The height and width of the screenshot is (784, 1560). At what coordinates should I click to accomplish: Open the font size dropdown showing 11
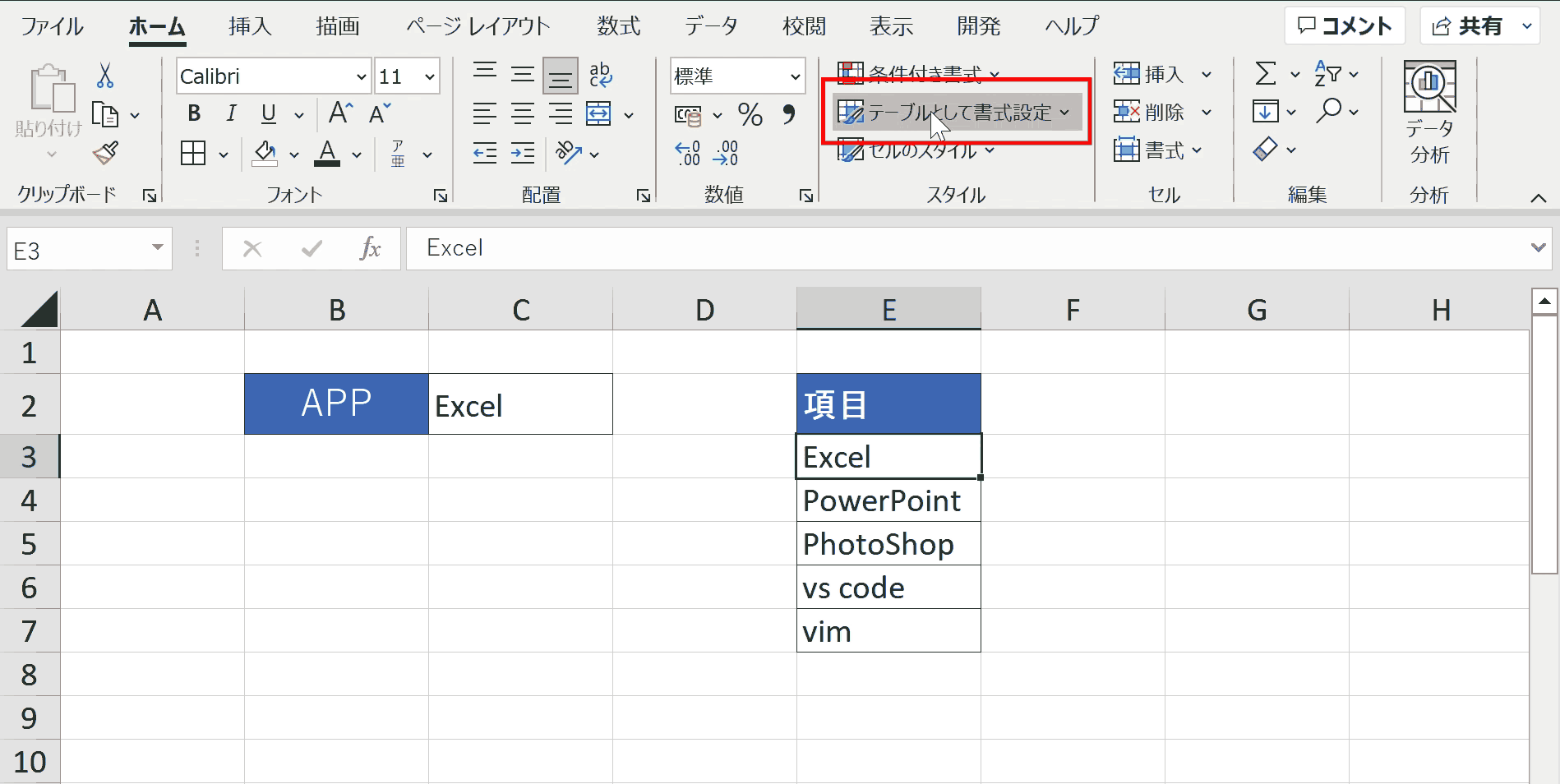point(430,77)
